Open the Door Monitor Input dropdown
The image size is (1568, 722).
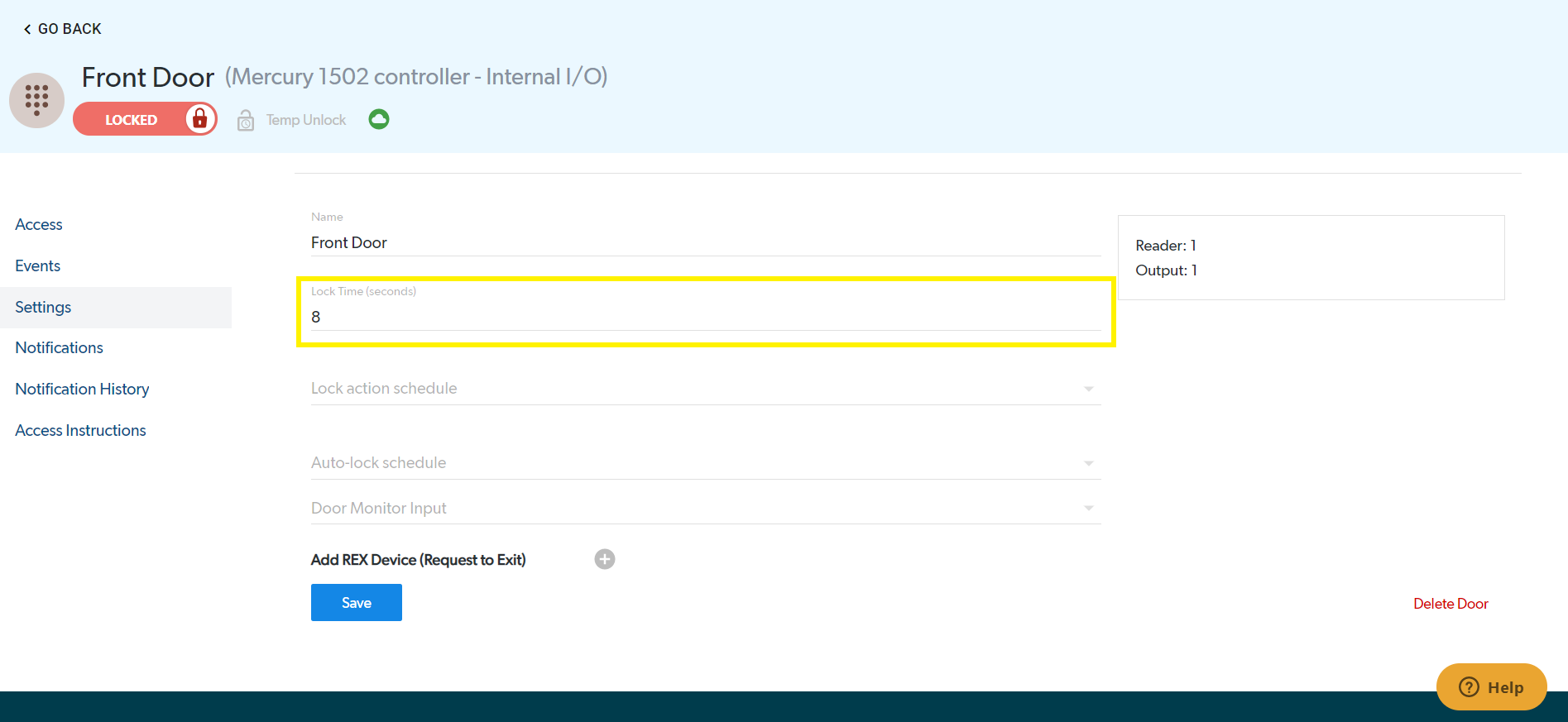[706, 508]
